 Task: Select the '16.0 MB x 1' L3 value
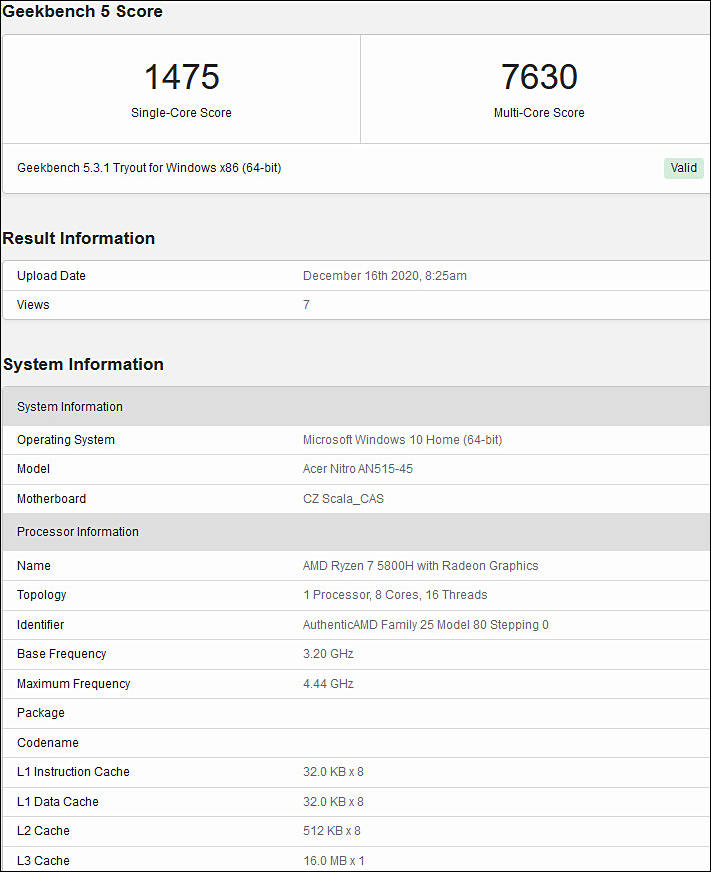tap(334, 861)
